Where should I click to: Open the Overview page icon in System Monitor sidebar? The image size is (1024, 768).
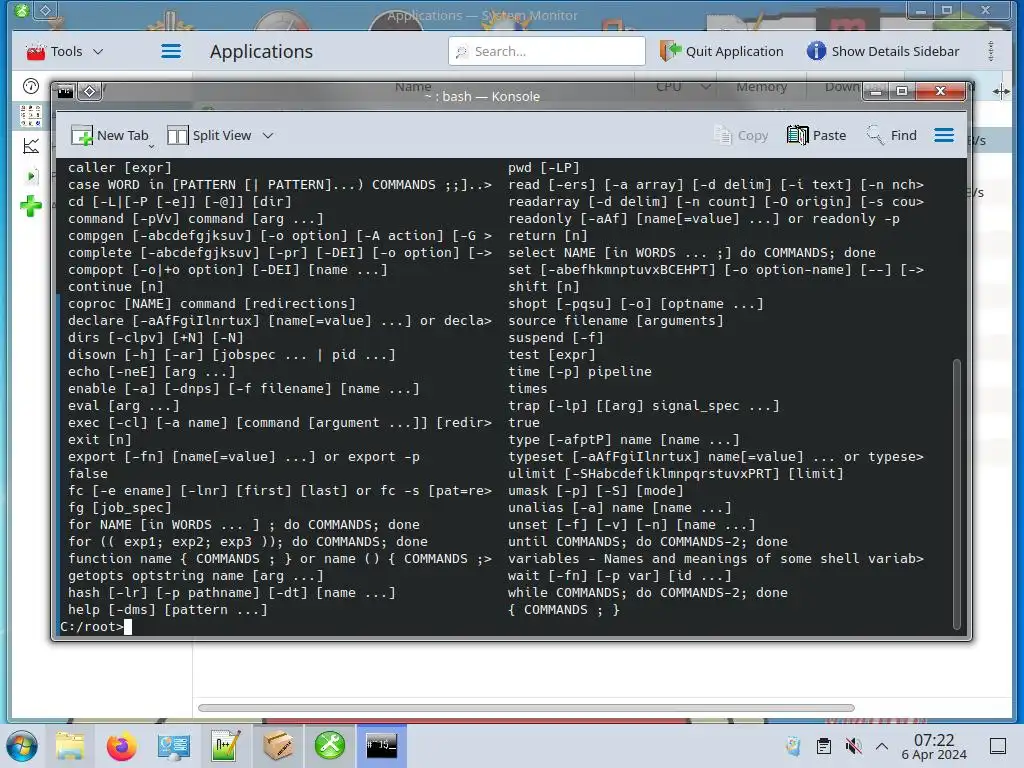coord(31,86)
